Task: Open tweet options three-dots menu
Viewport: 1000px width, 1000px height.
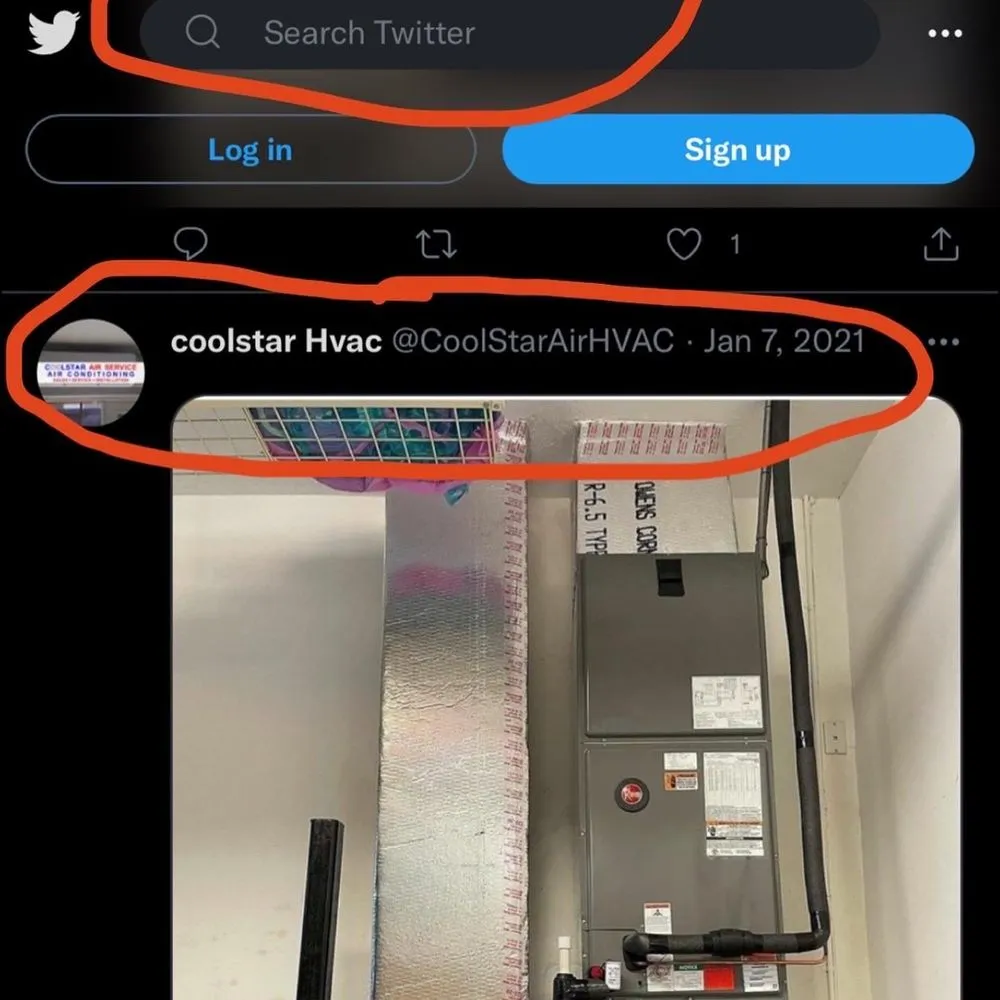Action: point(945,342)
